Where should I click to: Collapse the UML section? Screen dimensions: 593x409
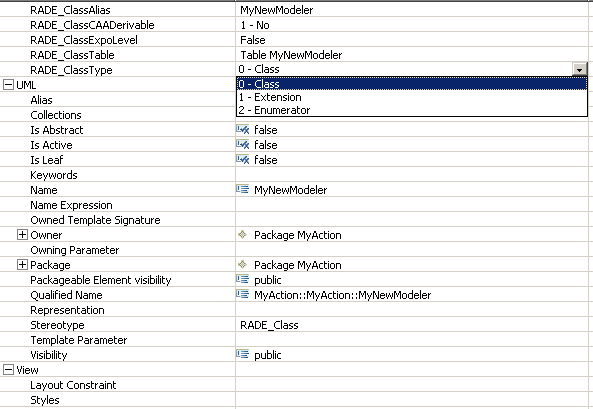coord(8,85)
